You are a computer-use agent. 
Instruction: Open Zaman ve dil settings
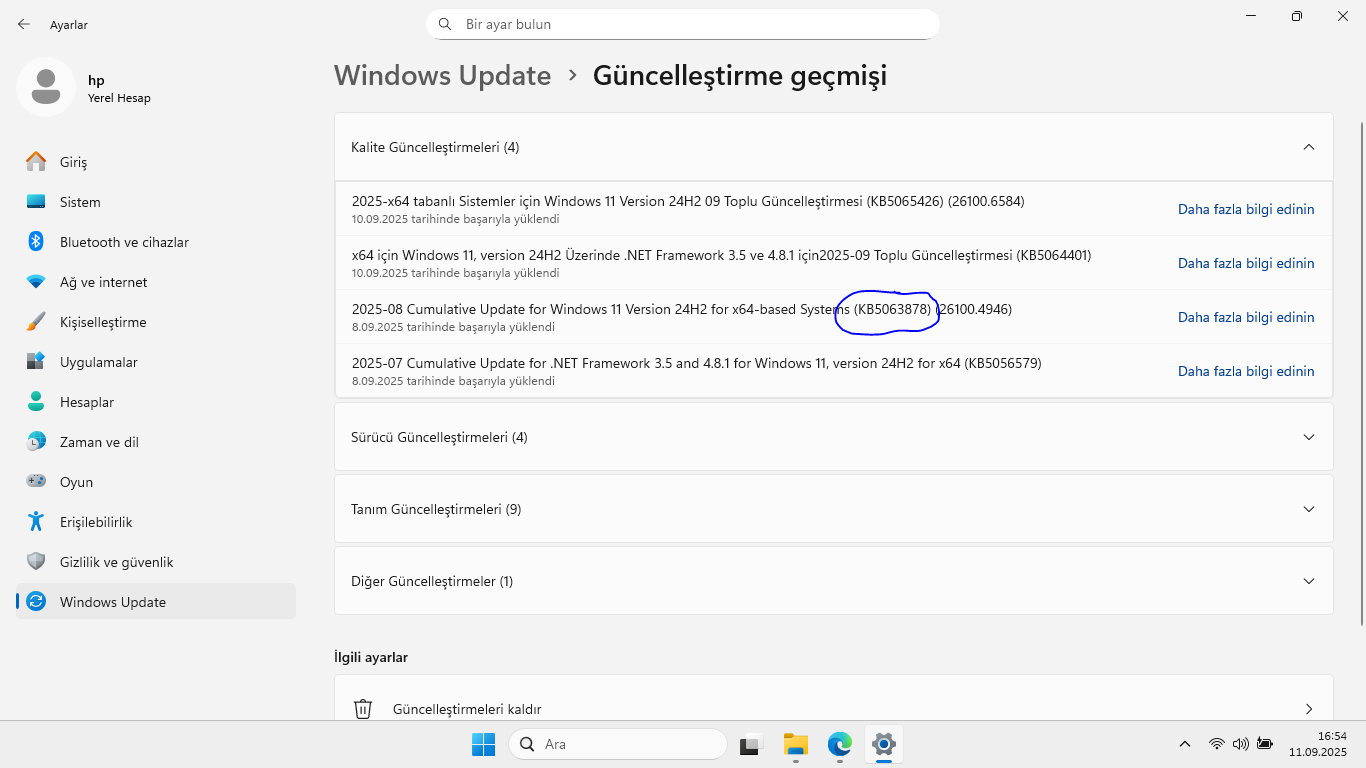(x=156, y=442)
